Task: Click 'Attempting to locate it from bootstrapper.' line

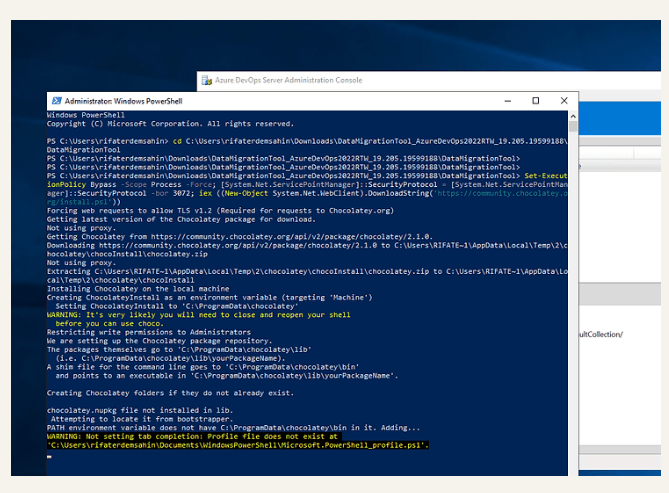Action: [x=142, y=419]
